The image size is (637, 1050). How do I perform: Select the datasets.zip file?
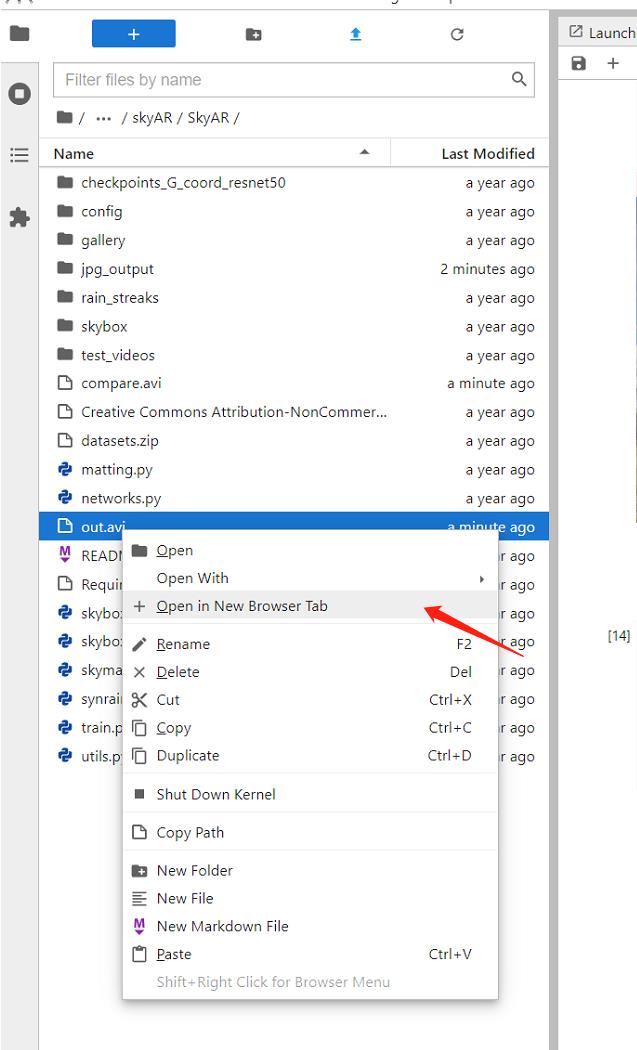click(x=293, y=441)
